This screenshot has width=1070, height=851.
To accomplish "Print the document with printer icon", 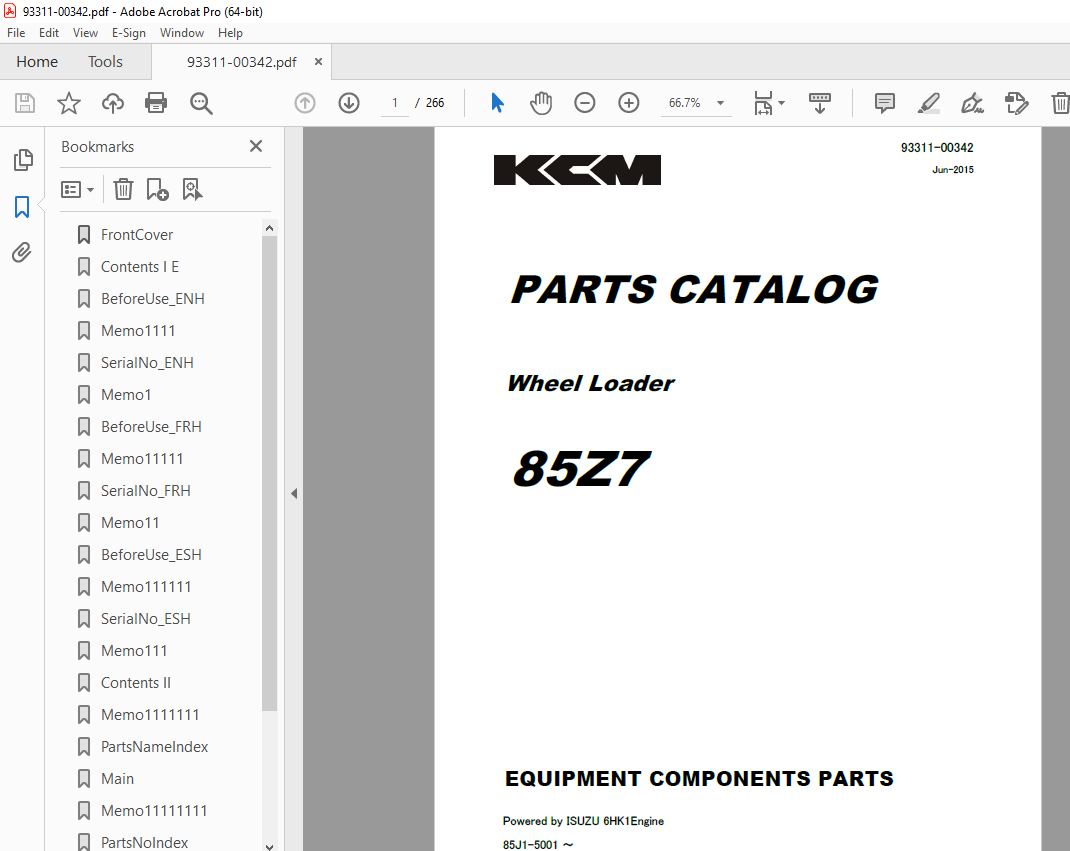I will click(156, 103).
